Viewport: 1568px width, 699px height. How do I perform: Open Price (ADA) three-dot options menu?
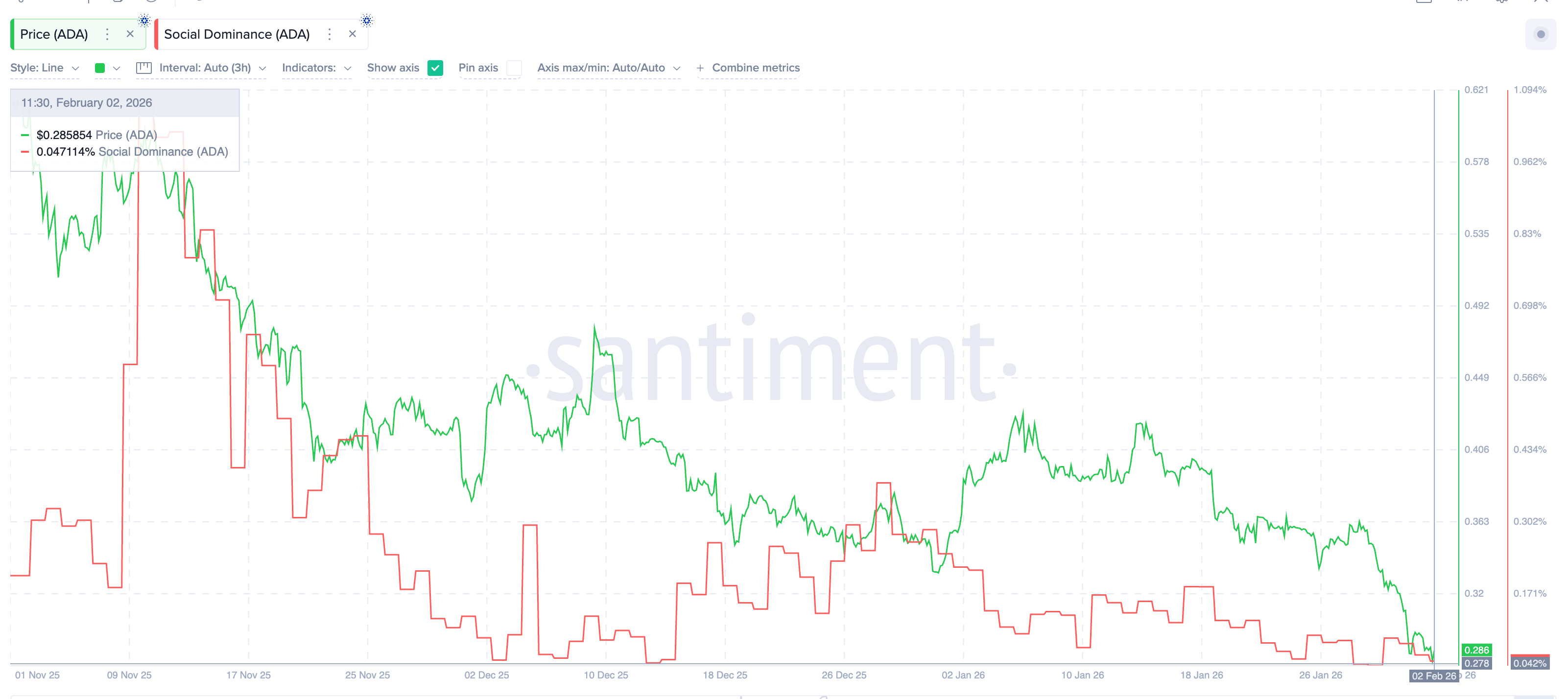107,34
